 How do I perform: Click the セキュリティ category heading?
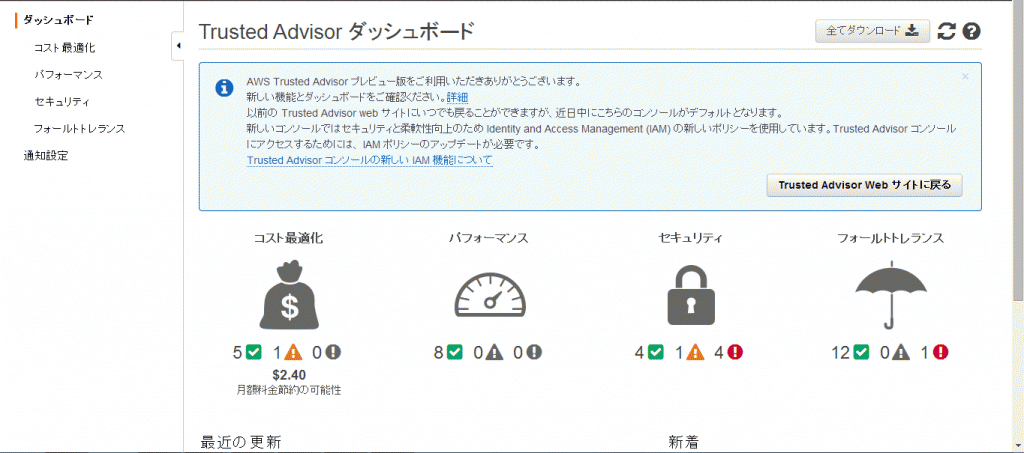pos(691,238)
